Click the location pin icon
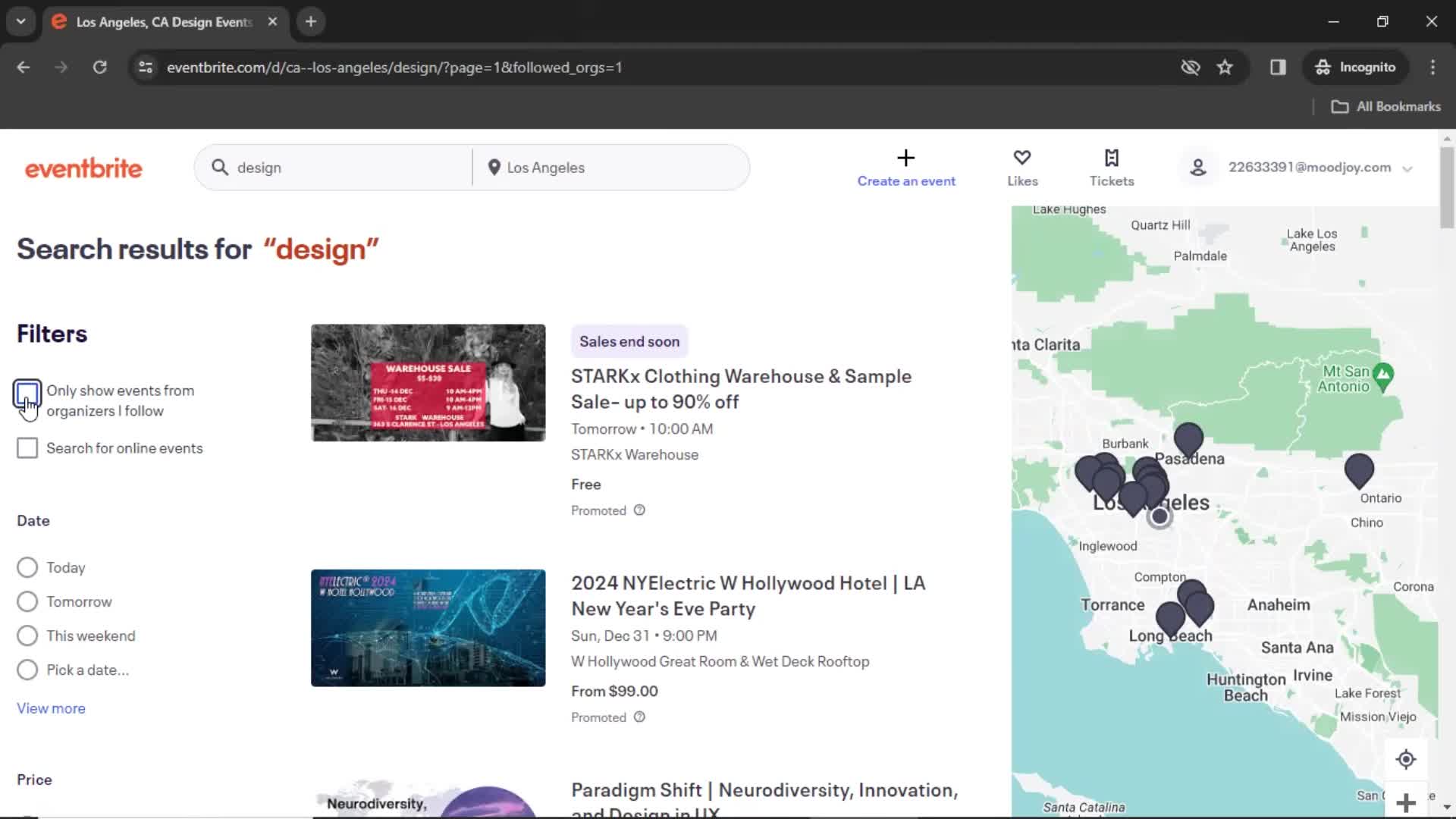The width and height of the screenshot is (1456, 819). point(494,168)
